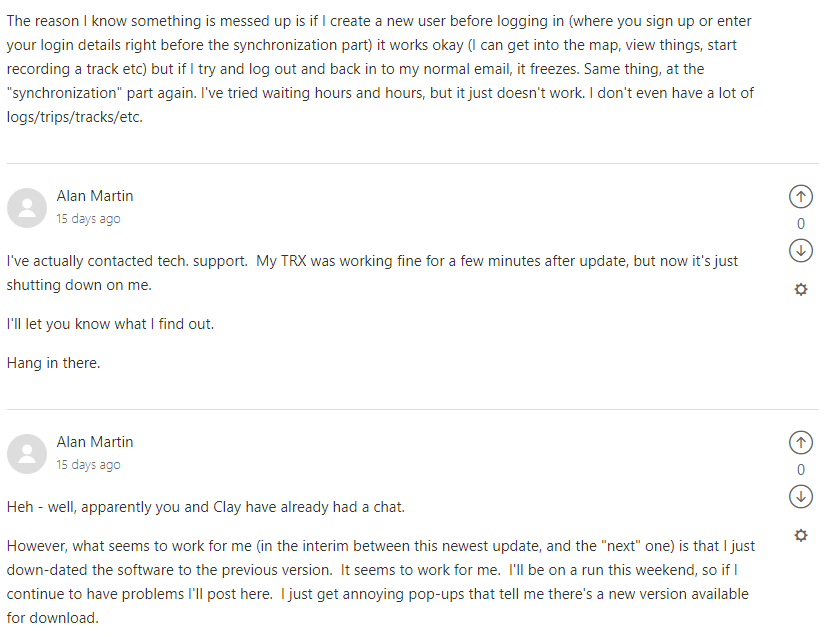Upvote the comment mentioning Clay's chat
This screenshot has width=825, height=637.
(800, 442)
